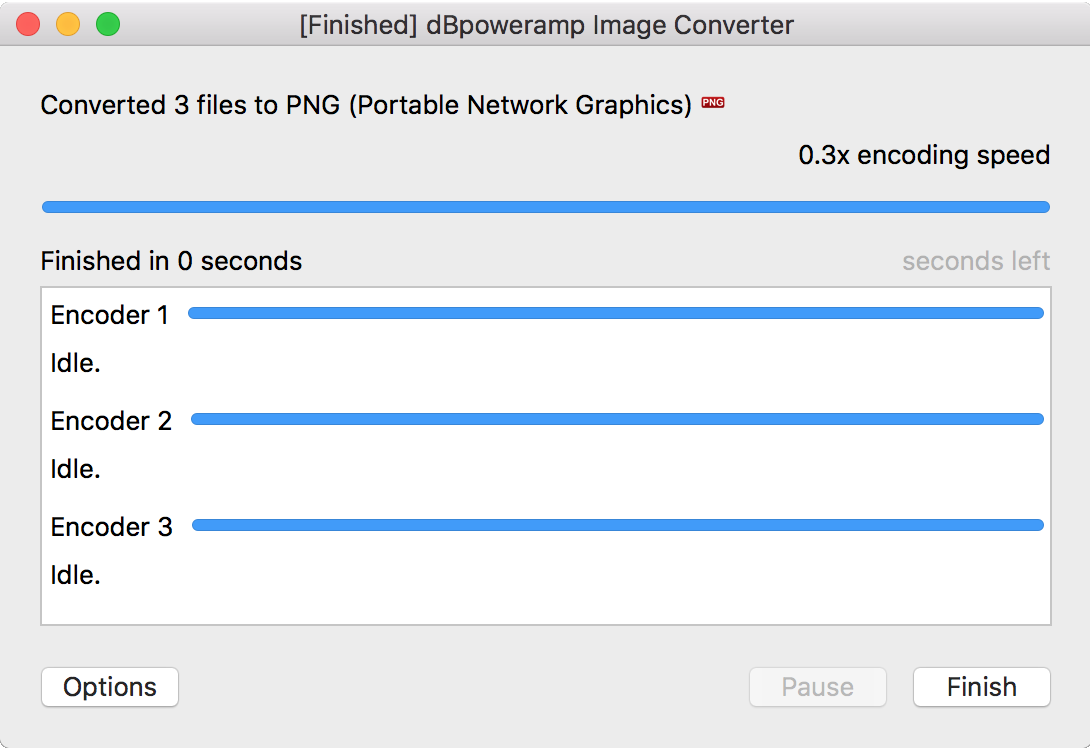The width and height of the screenshot is (1090, 748).
Task: Click the Idle status under Encoder 2
Action: (76, 470)
